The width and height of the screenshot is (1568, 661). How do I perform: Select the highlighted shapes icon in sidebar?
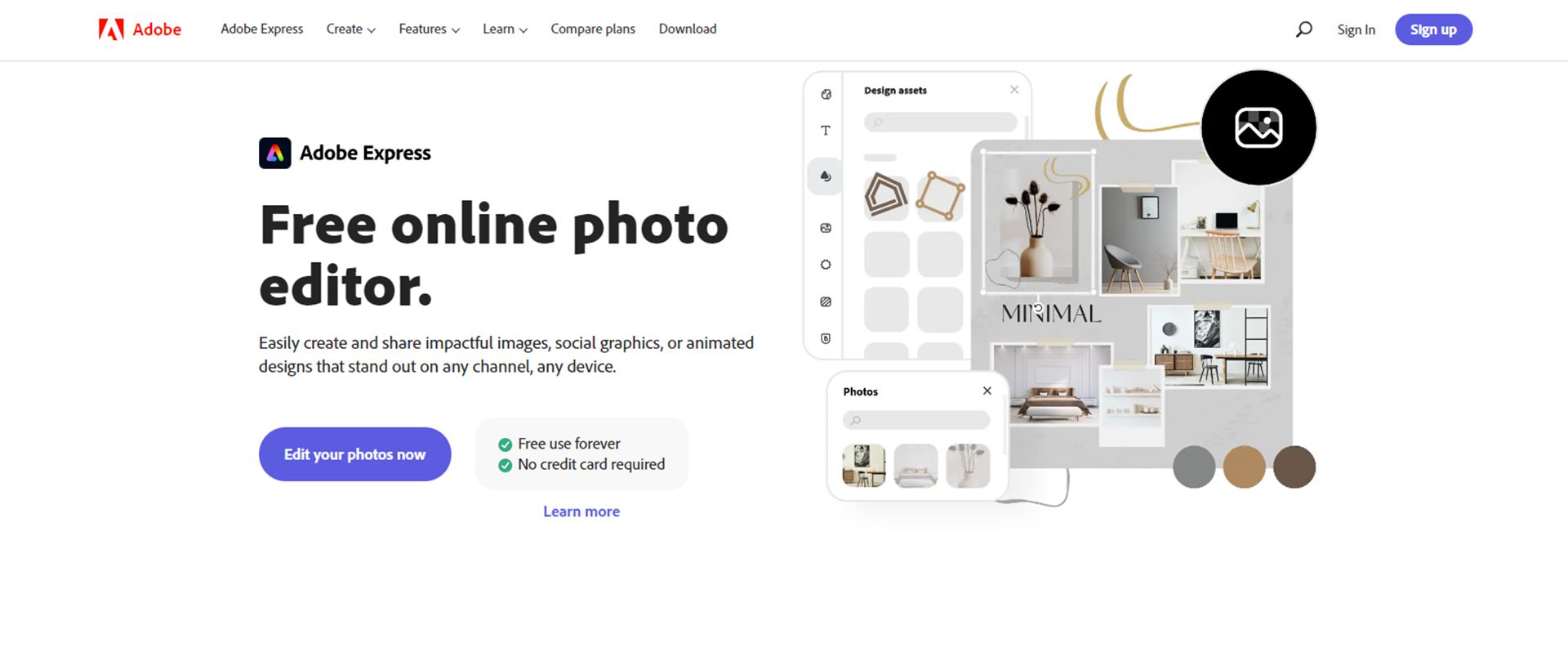coord(826,176)
